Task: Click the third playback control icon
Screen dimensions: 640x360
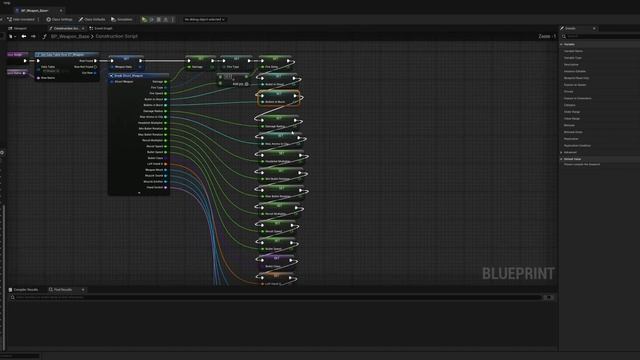Action: click(159, 19)
